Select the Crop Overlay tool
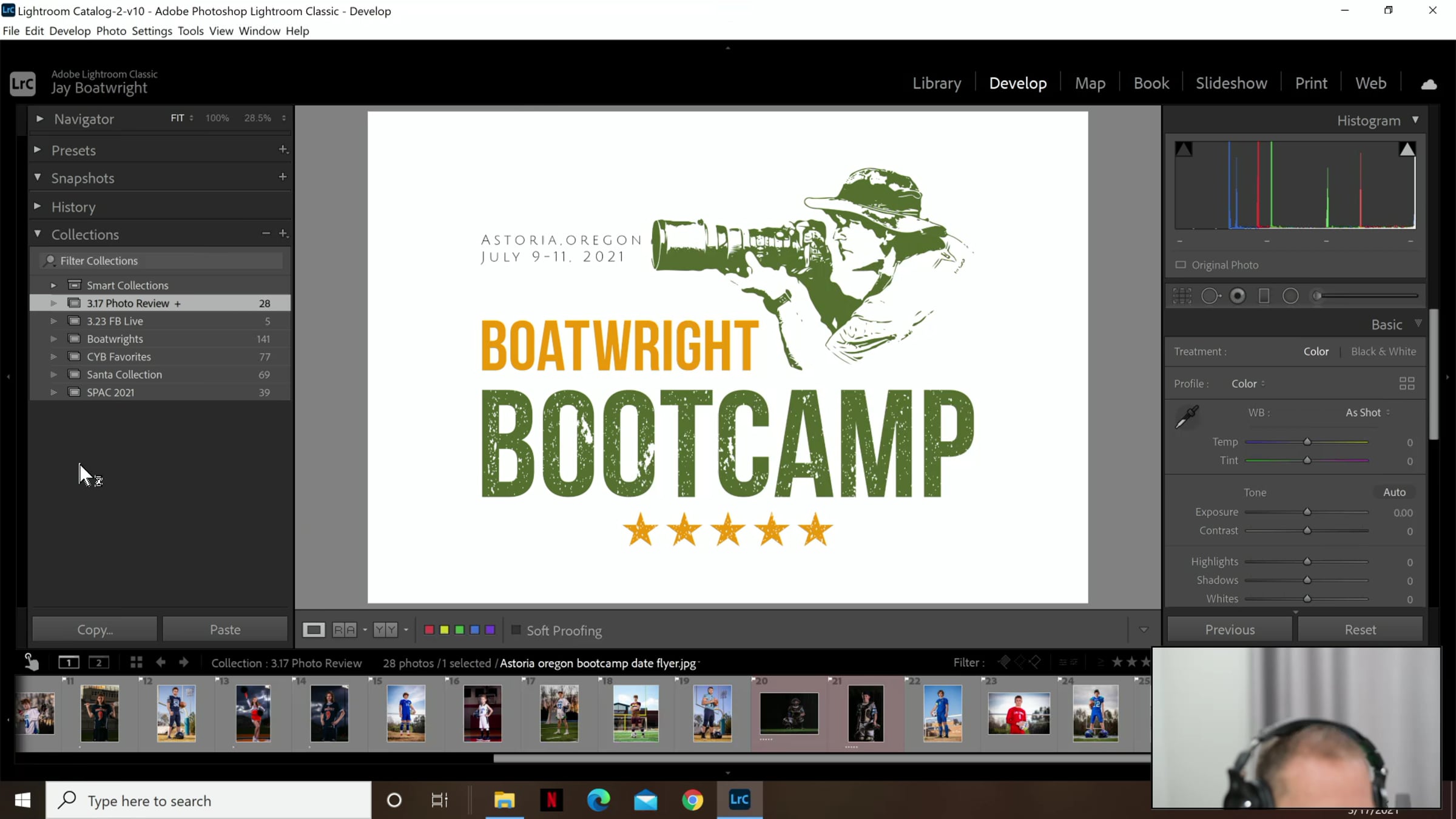The height and width of the screenshot is (819, 1456). coord(1182,296)
